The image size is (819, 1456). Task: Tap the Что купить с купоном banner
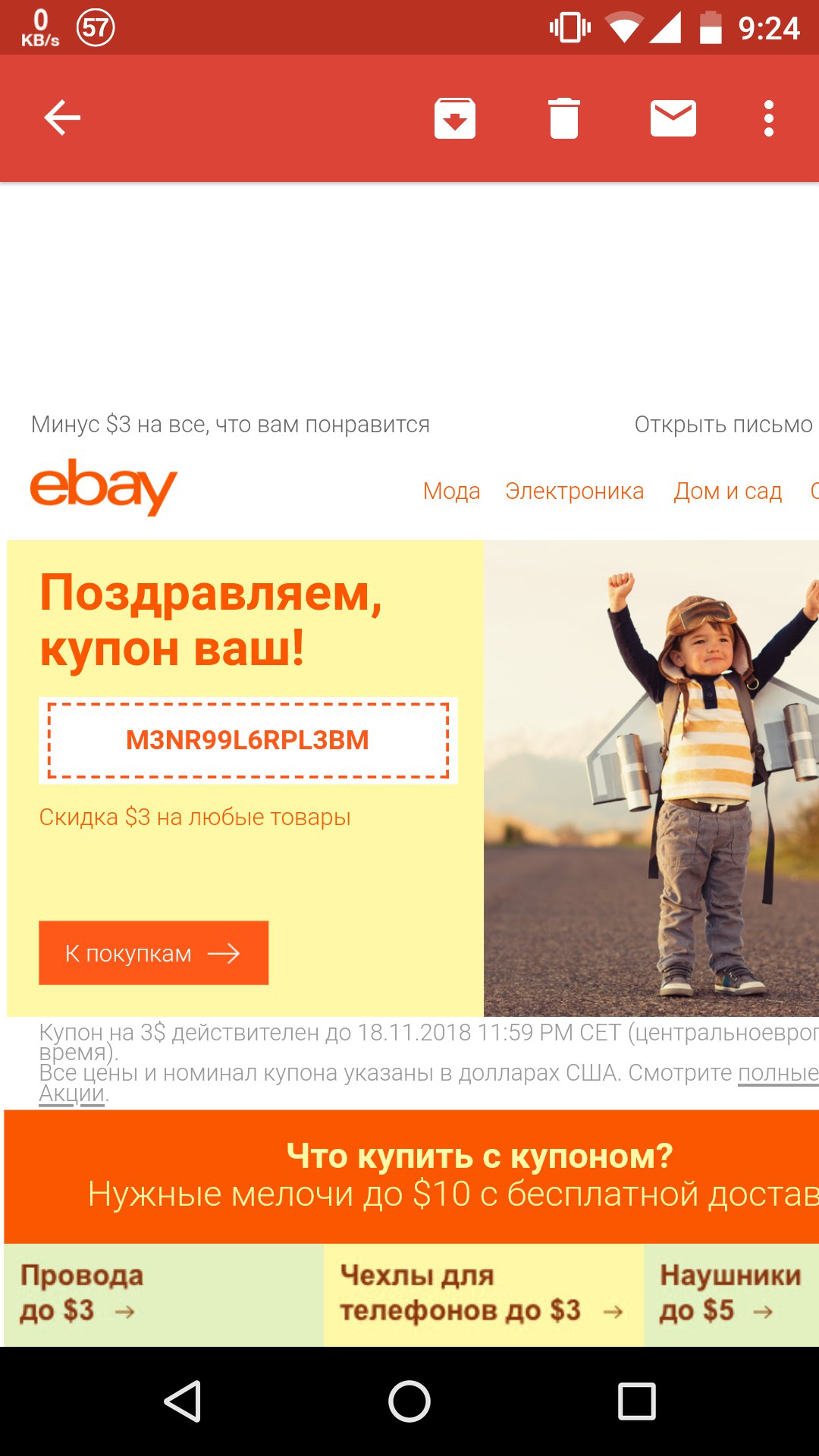[x=412, y=1176]
